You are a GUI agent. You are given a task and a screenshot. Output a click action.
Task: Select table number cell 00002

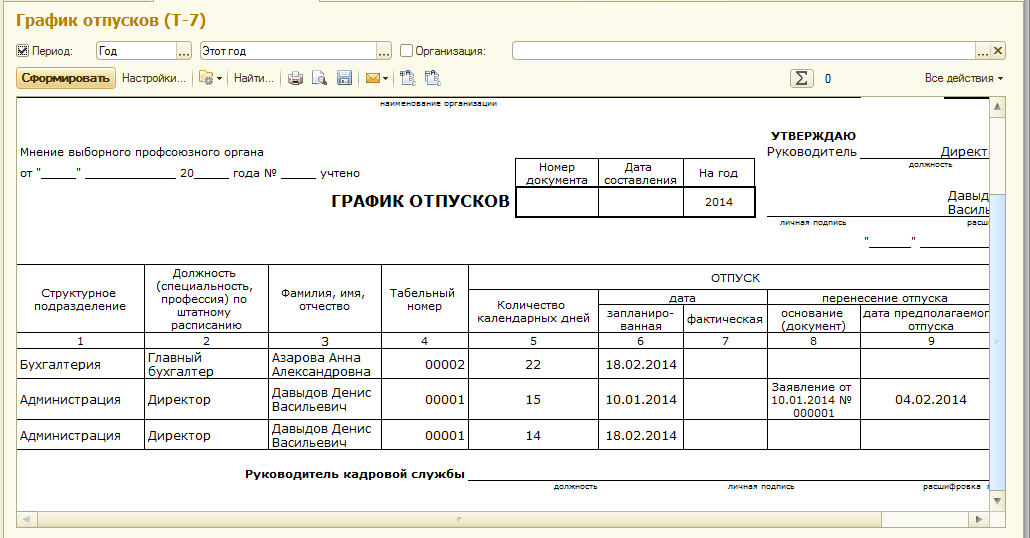(425, 365)
